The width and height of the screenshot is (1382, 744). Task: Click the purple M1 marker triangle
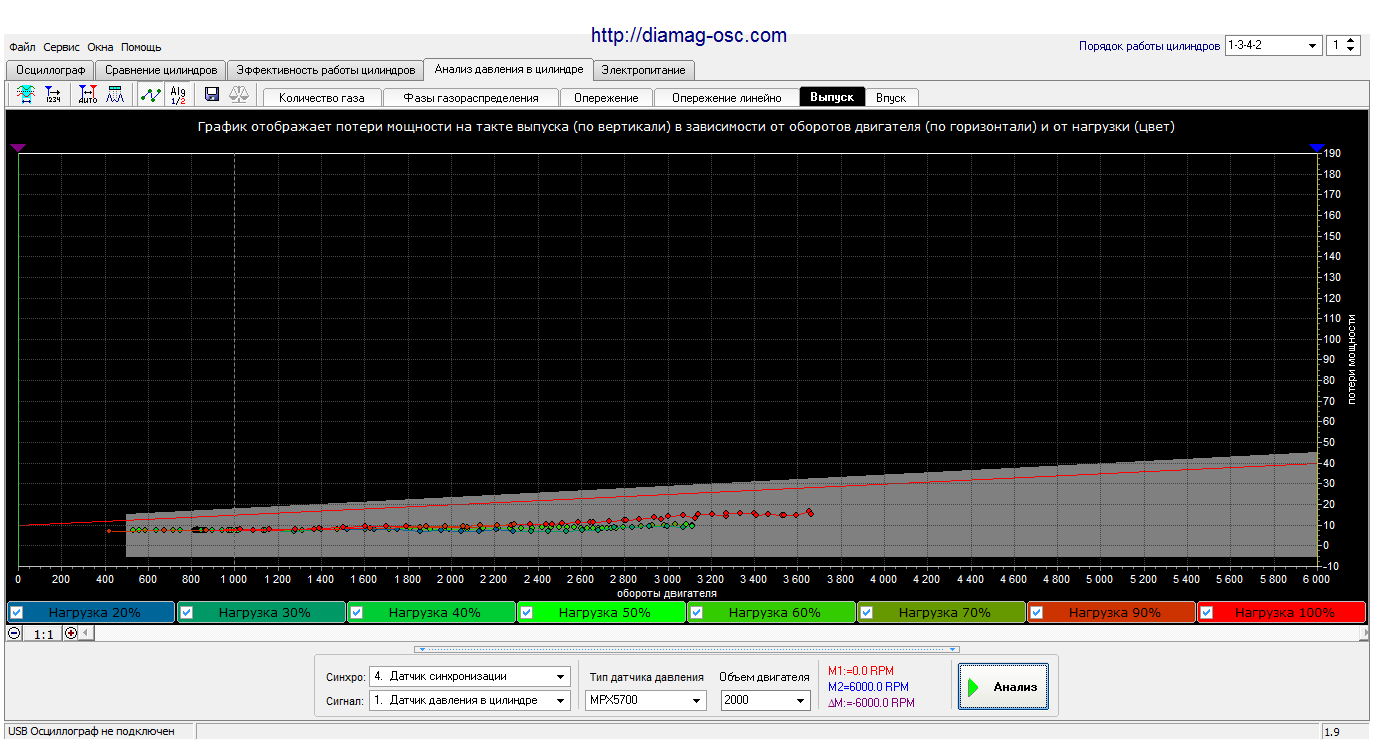(17, 148)
